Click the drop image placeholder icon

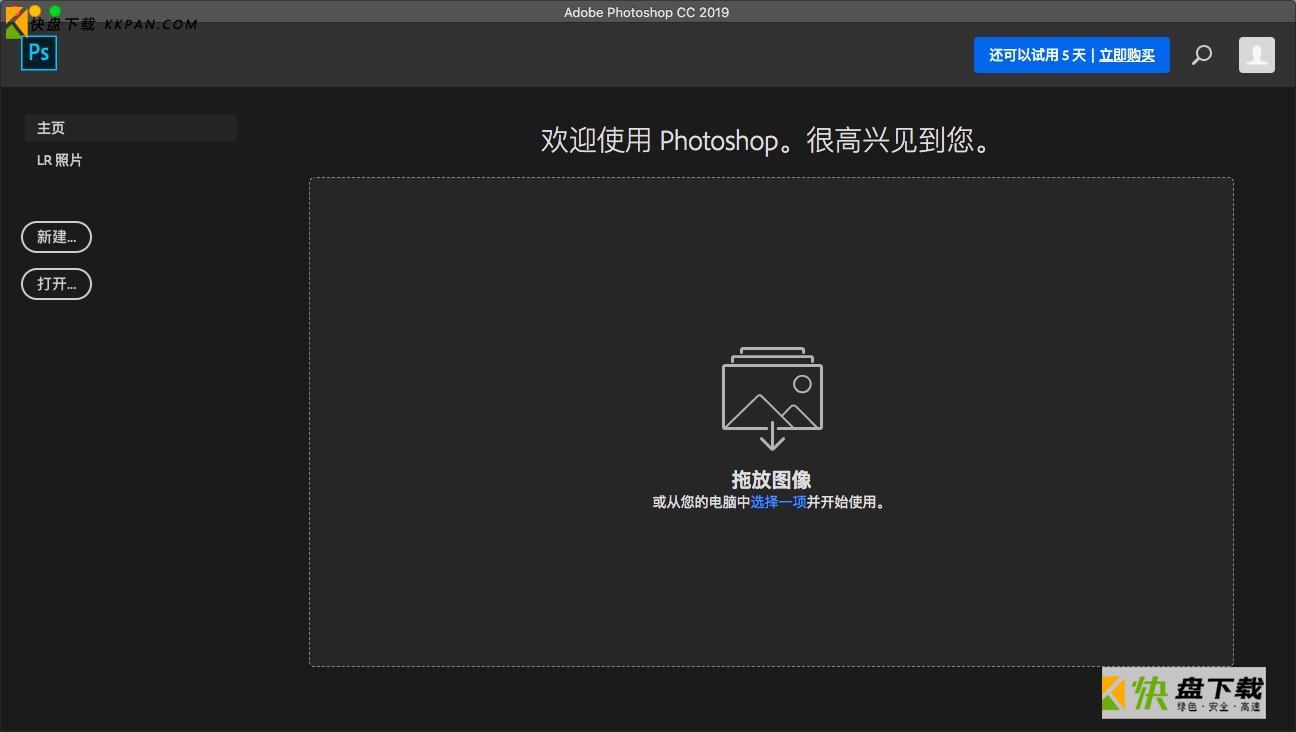tap(772, 398)
